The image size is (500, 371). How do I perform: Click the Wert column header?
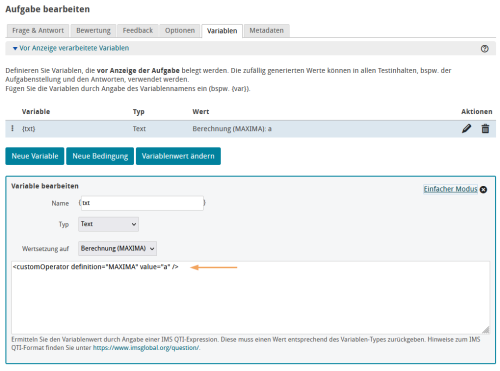click(201, 112)
